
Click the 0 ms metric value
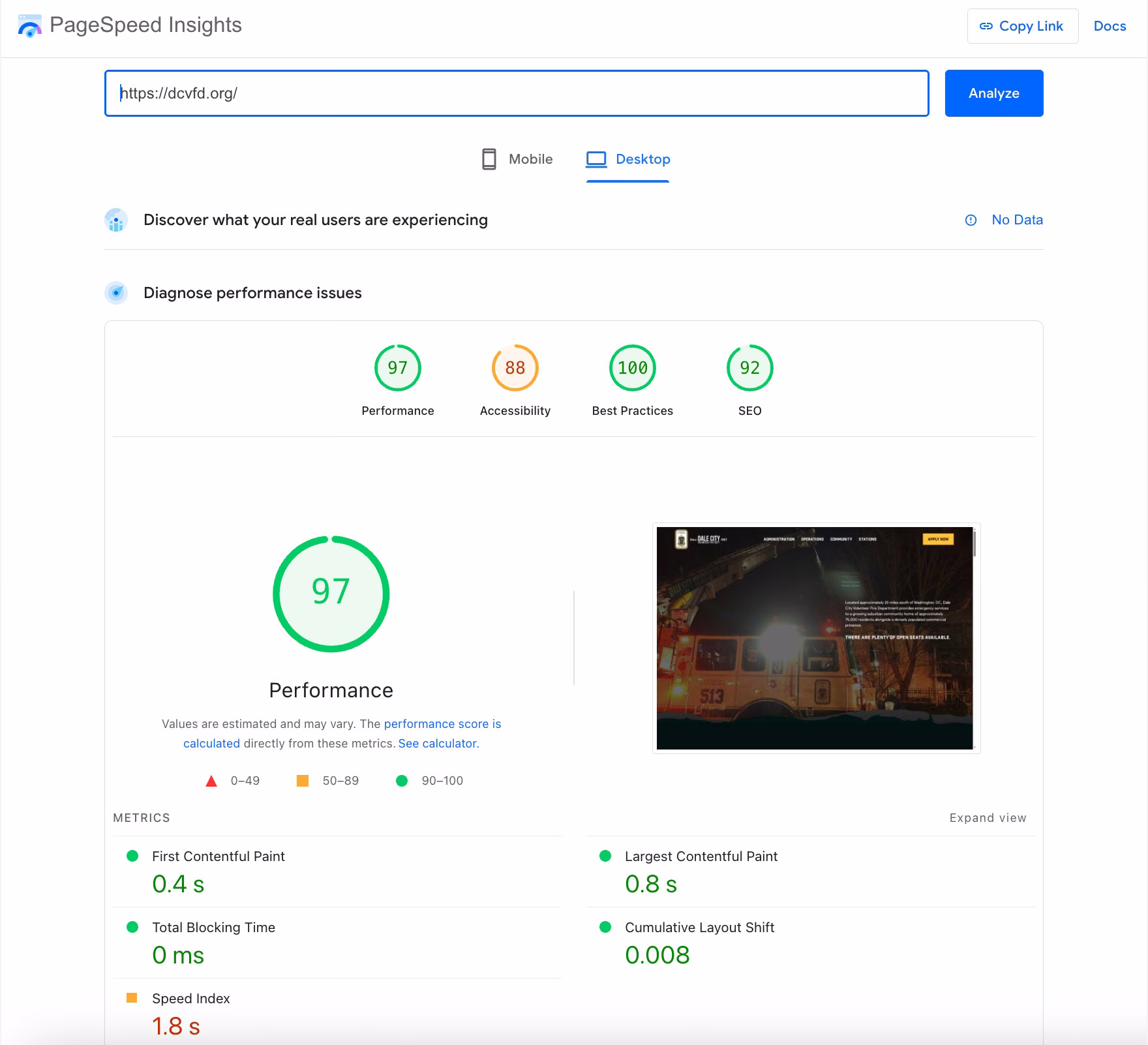(x=178, y=955)
